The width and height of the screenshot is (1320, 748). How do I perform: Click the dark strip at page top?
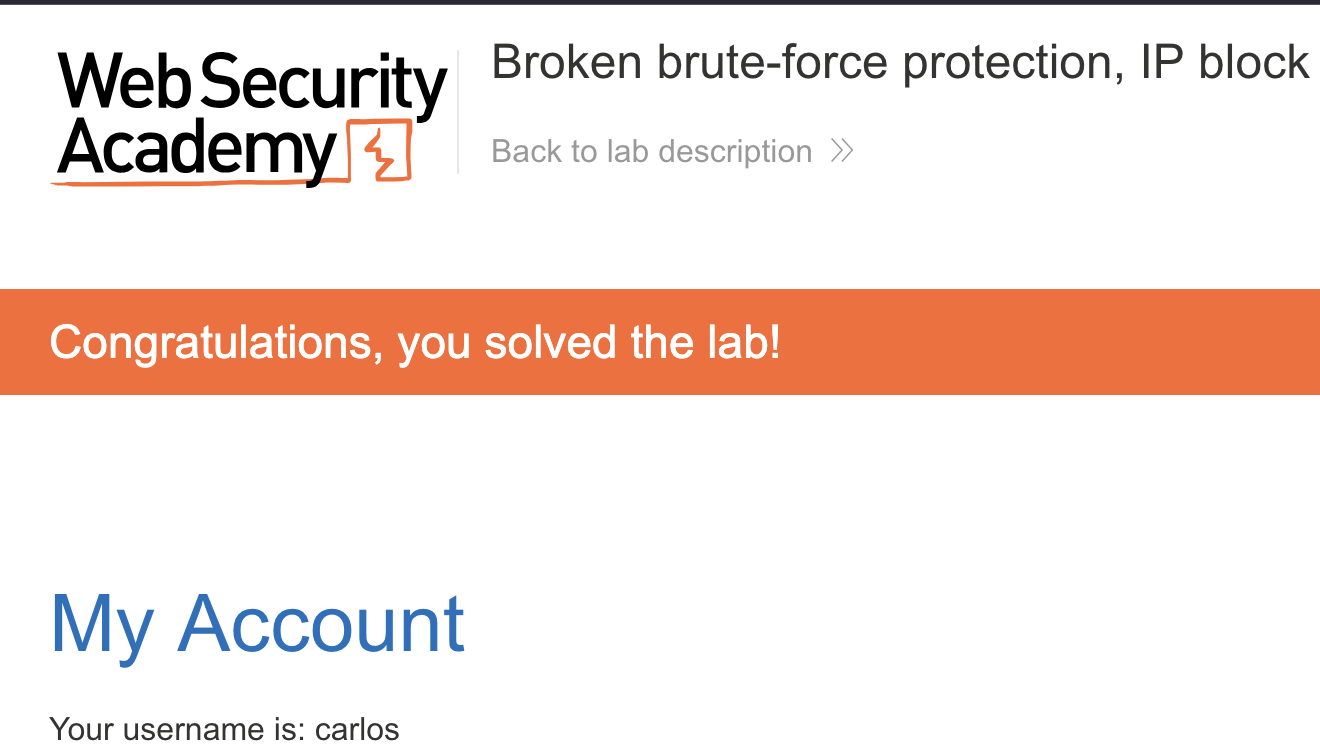point(660,2)
